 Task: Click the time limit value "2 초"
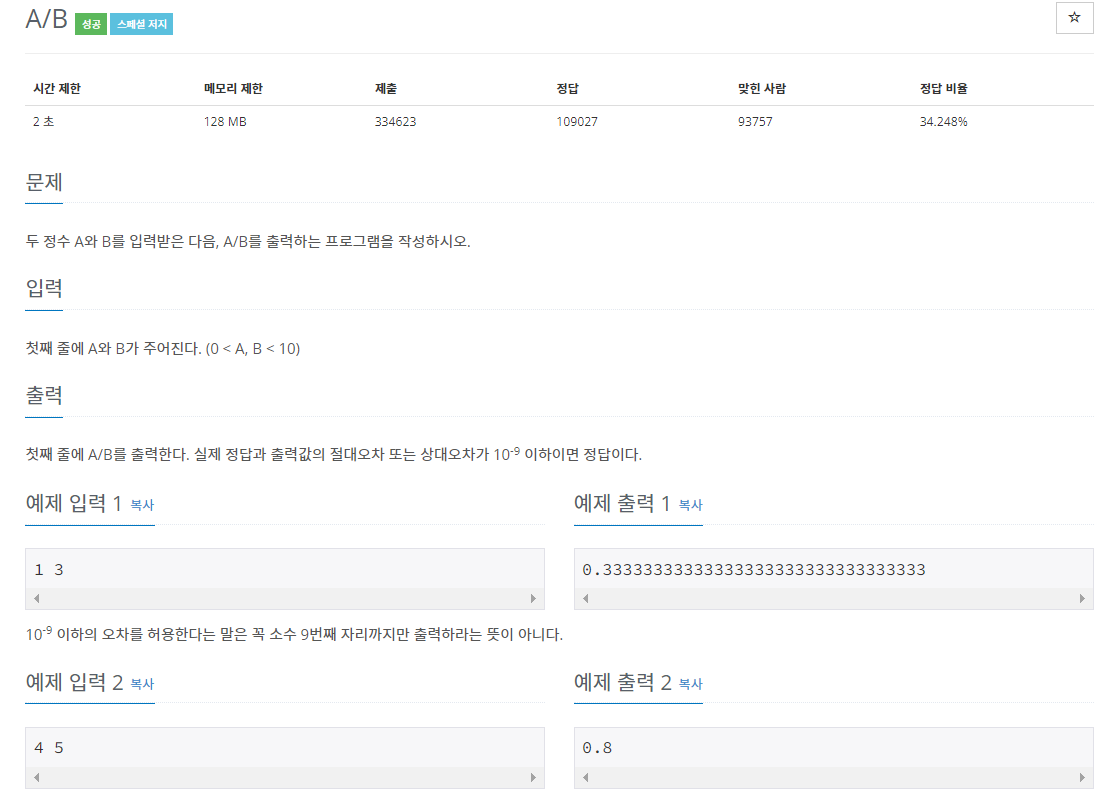click(x=43, y=121)
